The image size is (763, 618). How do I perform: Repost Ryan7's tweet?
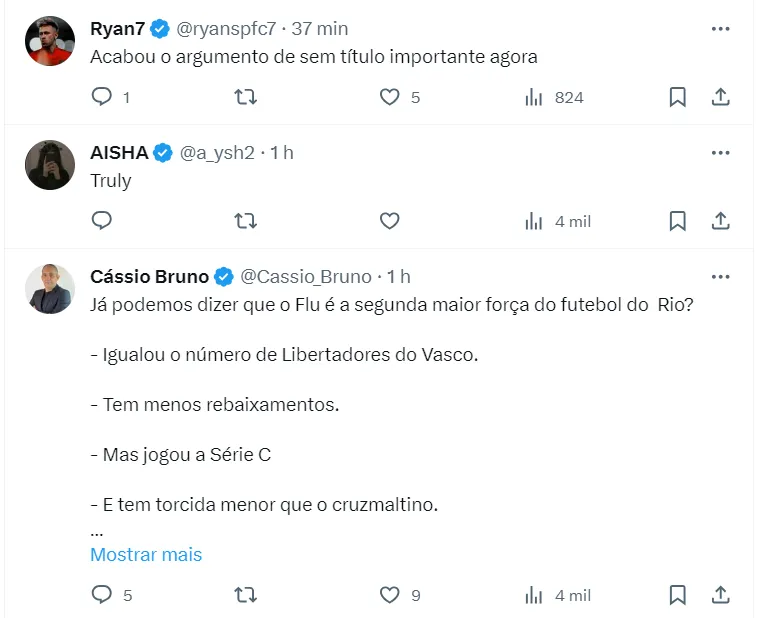[245, 97]
